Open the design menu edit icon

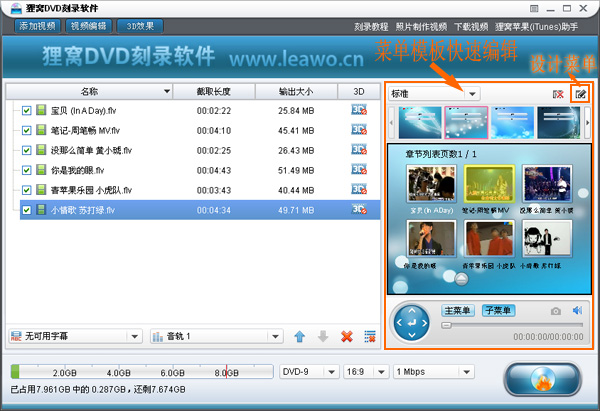pyautogui.click(x=580, y=94)
